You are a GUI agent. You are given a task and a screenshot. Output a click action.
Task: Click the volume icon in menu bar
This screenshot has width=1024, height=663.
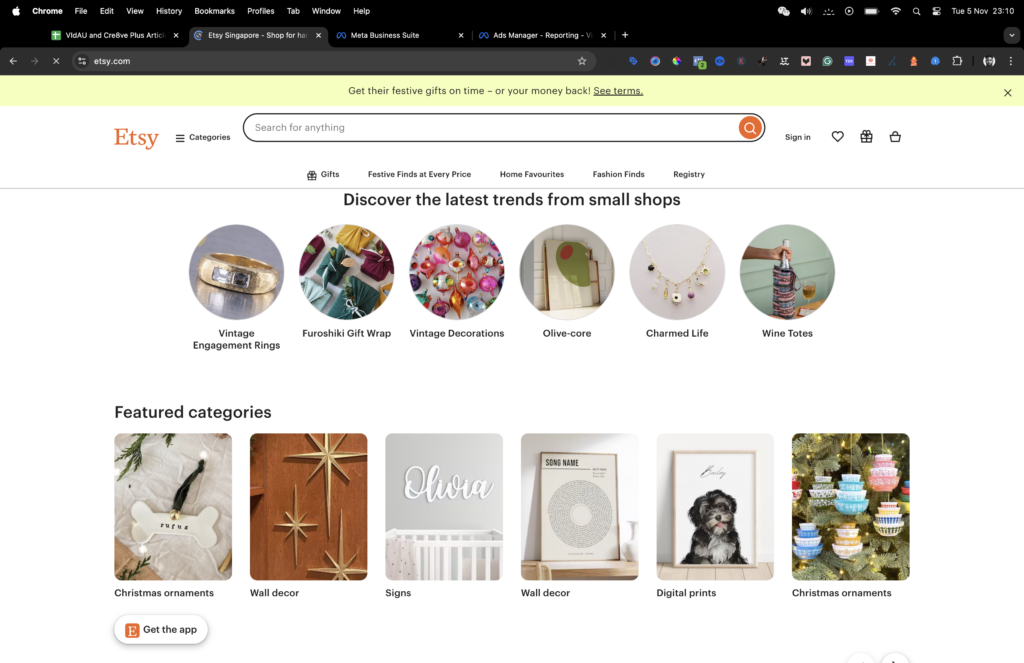(x=806, y=11)
